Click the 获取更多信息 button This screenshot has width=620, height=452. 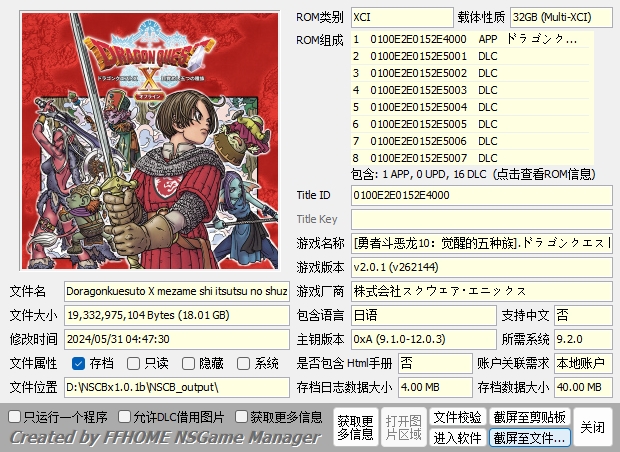click(x=355, y=427)
